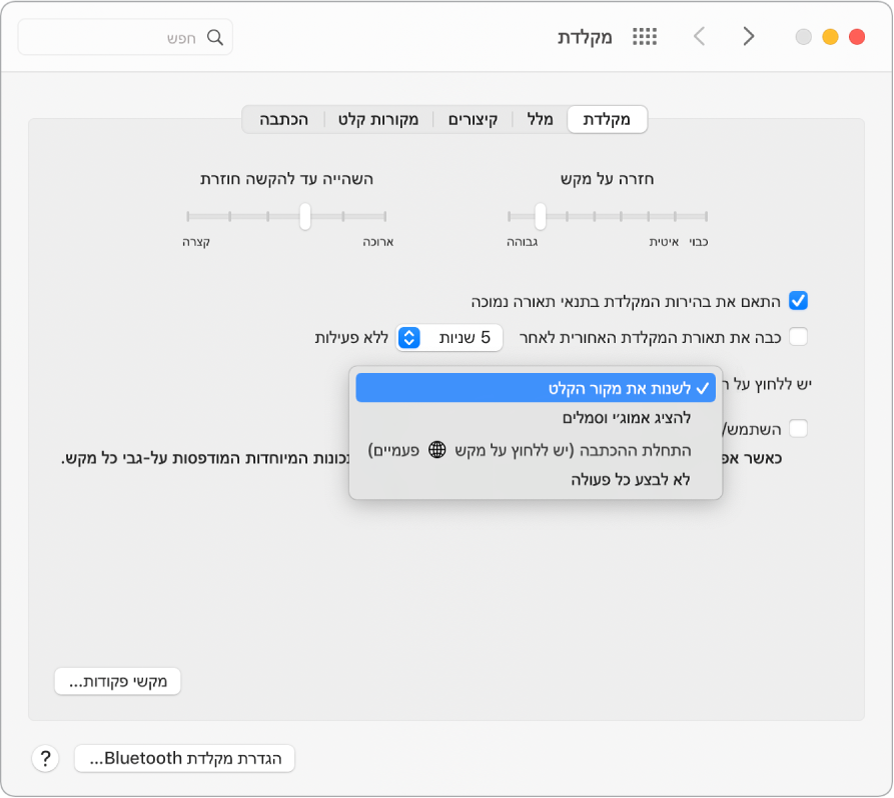Click the הגדרת מקלדת Bluetooth button
894x798 pixels.
(184, 758)
